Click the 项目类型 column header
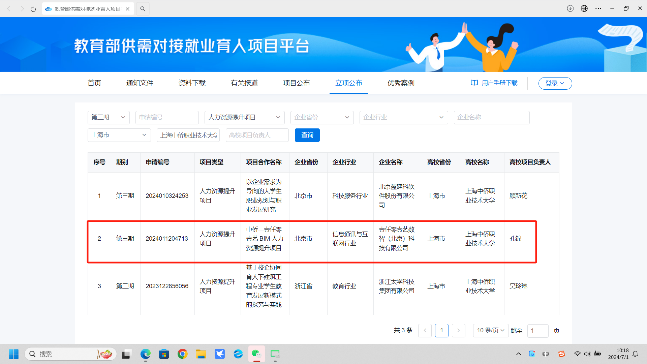Screen dimensions: 647x364 pyautogui.click(x=211, y=162)
